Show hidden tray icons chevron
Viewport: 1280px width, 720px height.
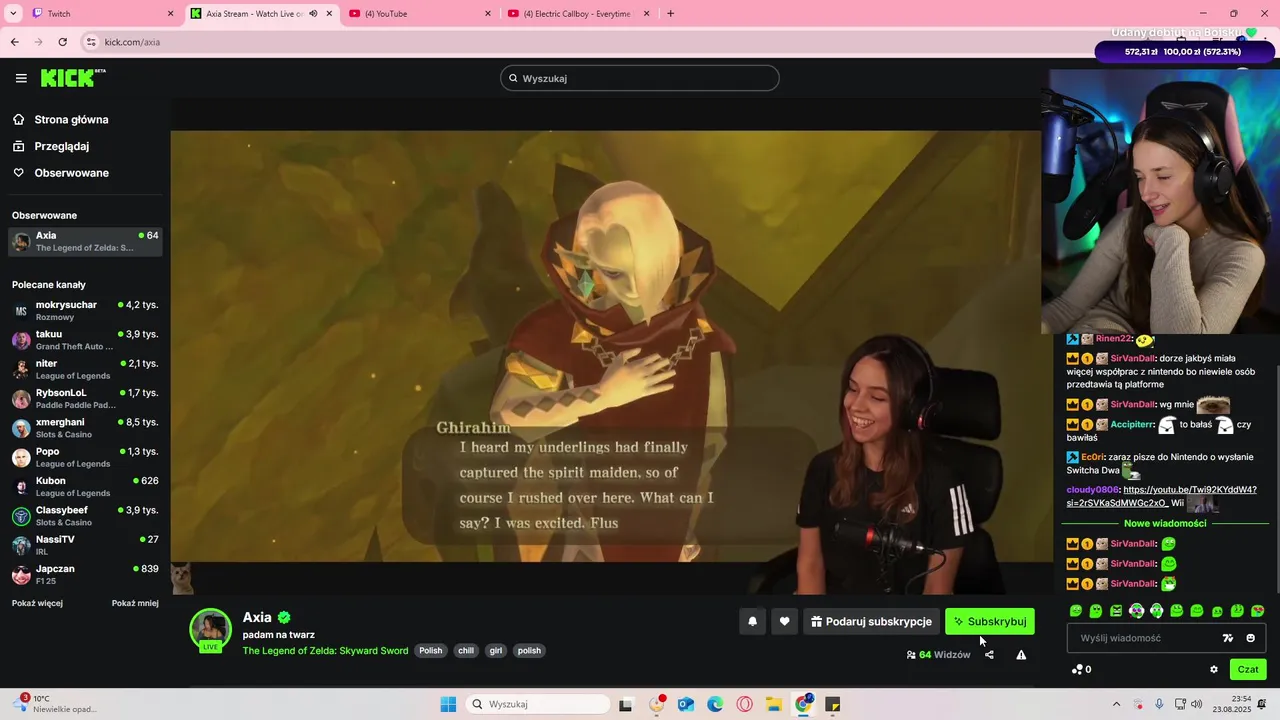1116,704
